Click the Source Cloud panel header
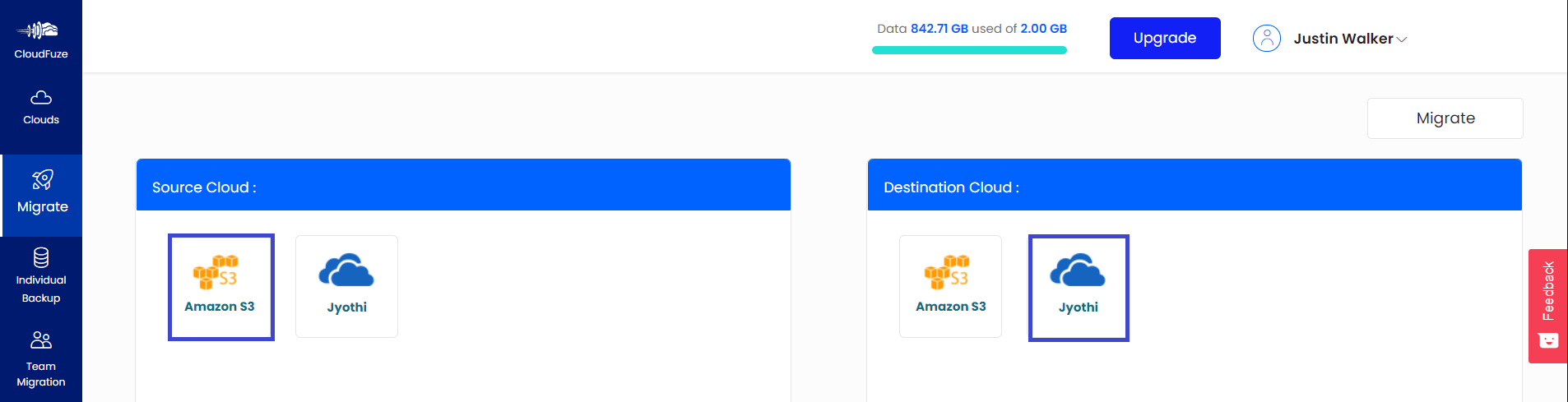Viewport: 1568px width, 402px height. coord(463,187)
